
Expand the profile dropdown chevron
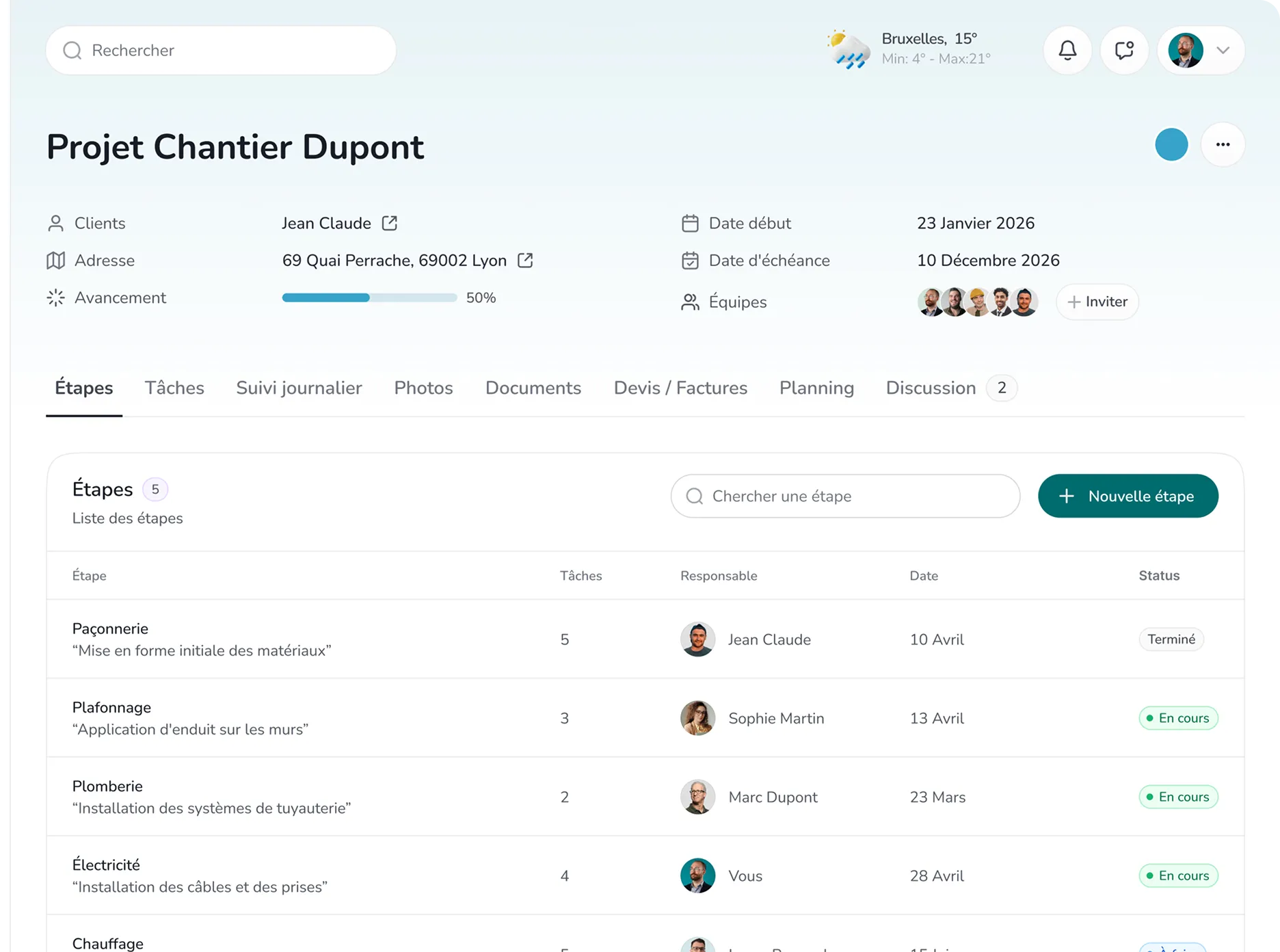1223,50
